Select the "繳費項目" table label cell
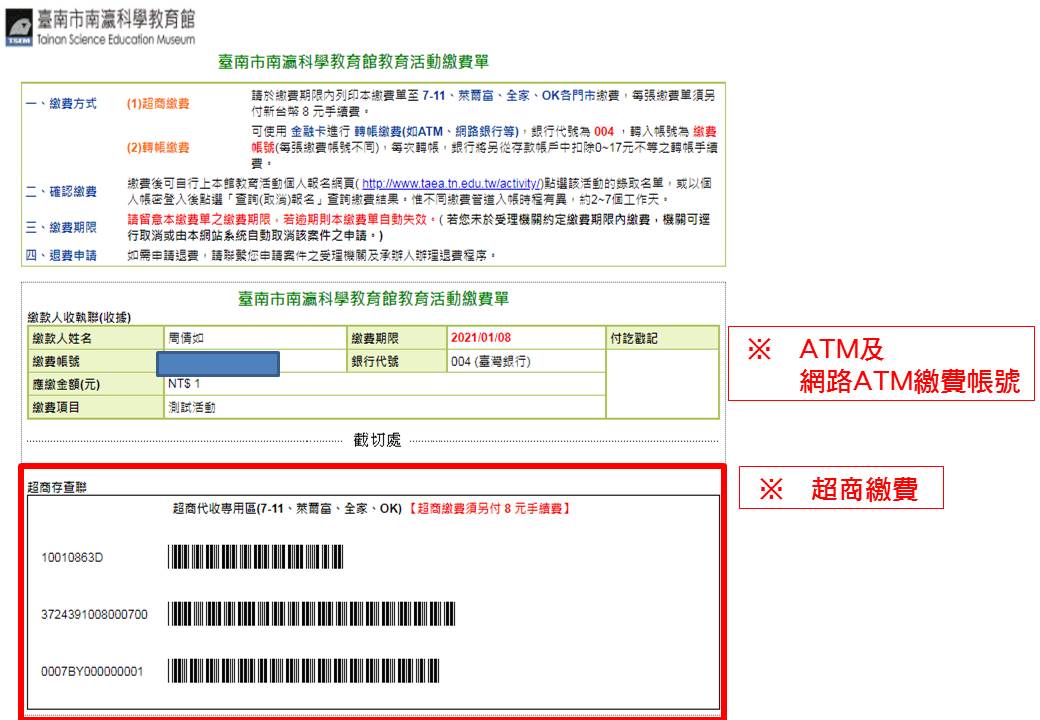This screenshot has height=720, width=1040. point(96,407)
